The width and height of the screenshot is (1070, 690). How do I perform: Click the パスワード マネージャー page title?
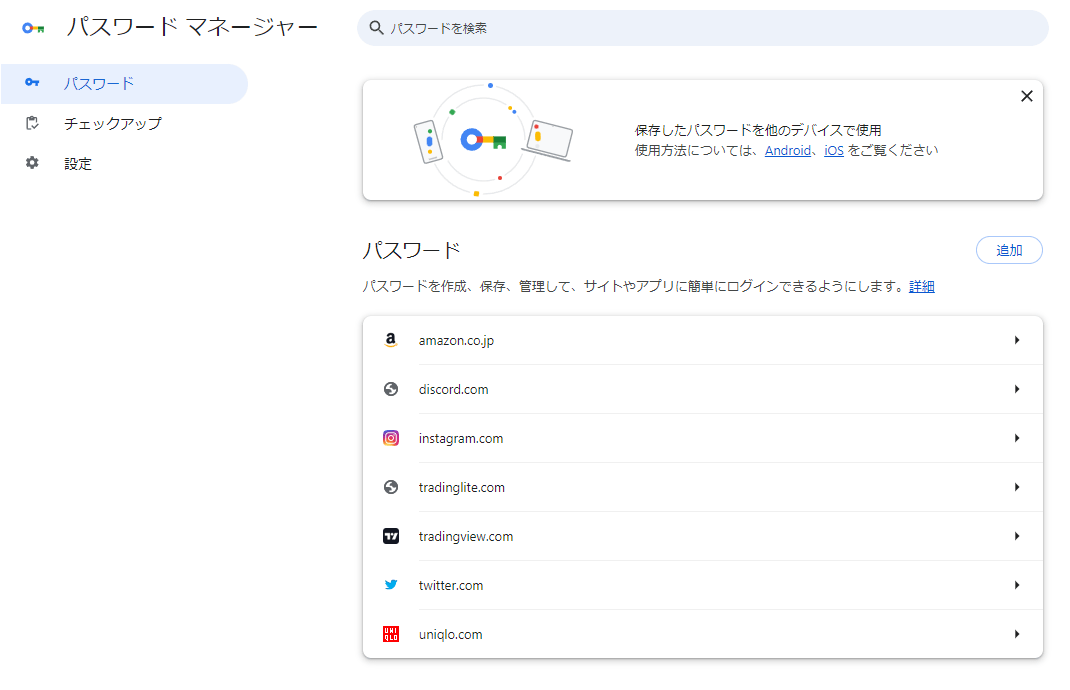[192, 27]
